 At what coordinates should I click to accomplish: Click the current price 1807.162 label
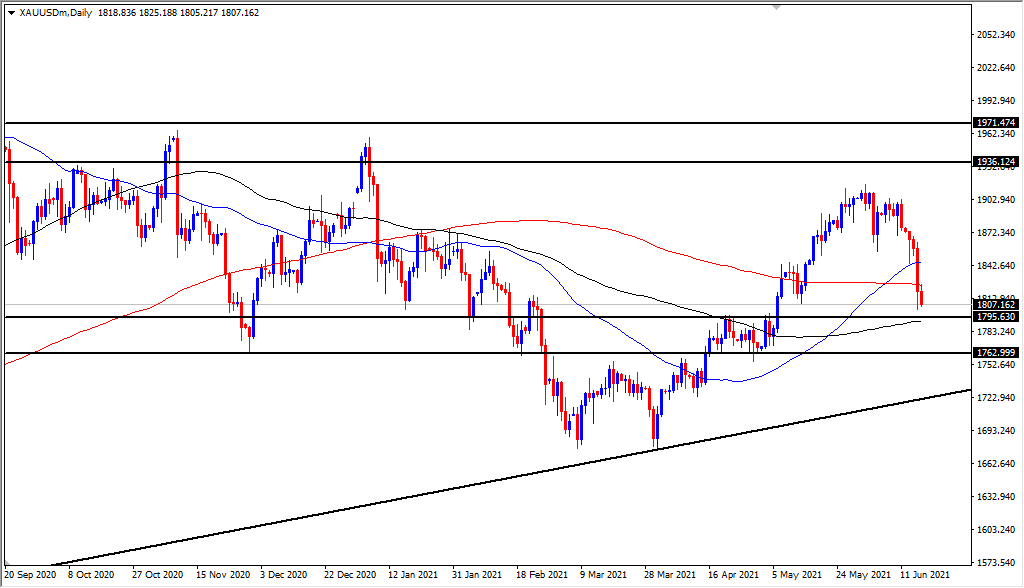pos(995,304)
